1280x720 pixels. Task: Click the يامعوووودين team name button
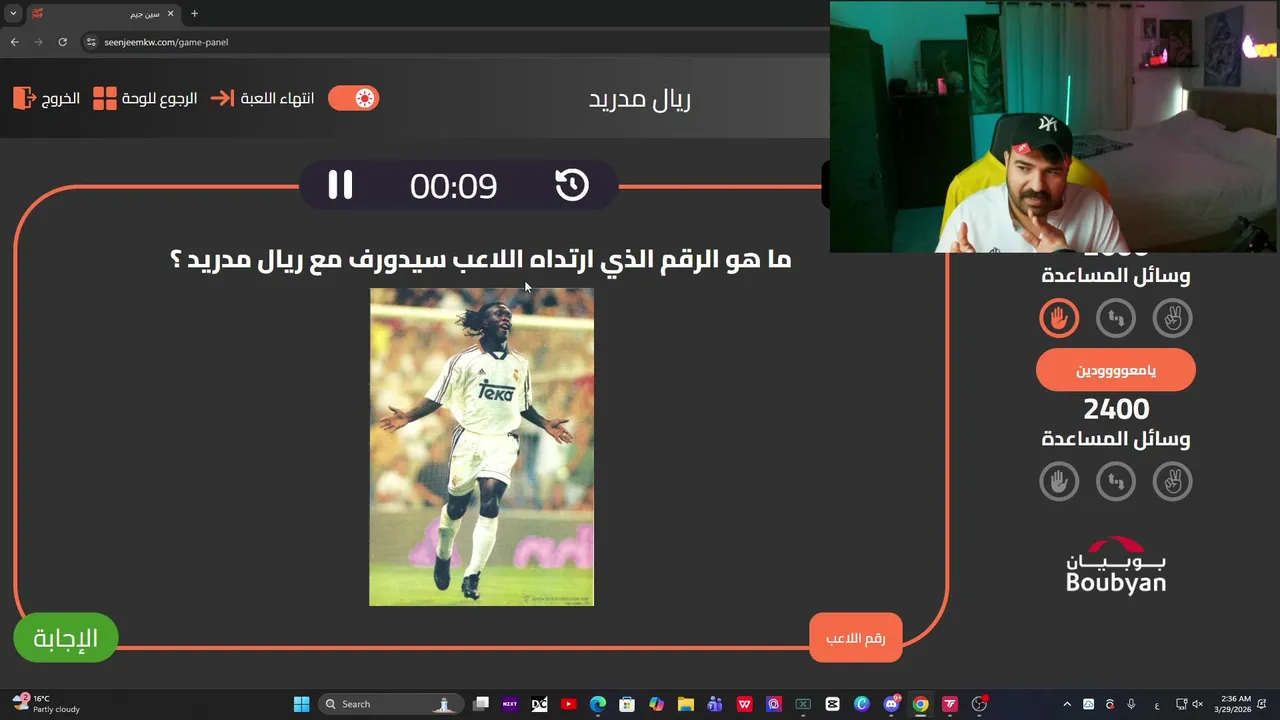tap(1116, 370)
